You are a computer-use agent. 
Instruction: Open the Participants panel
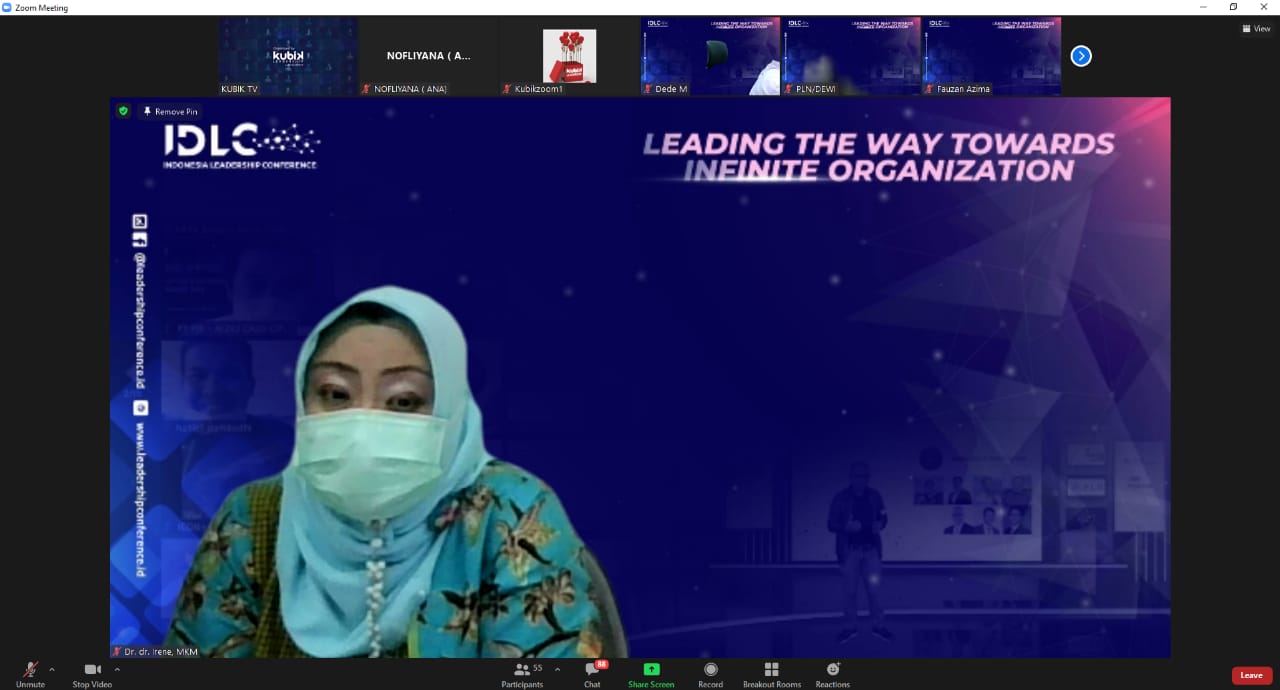522,674
